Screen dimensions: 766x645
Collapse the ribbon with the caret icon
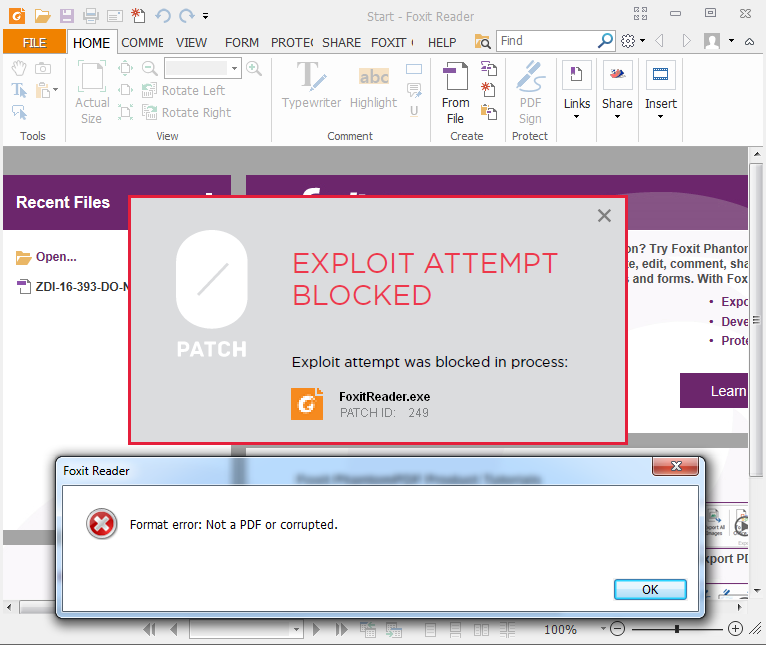pos(749,42)
